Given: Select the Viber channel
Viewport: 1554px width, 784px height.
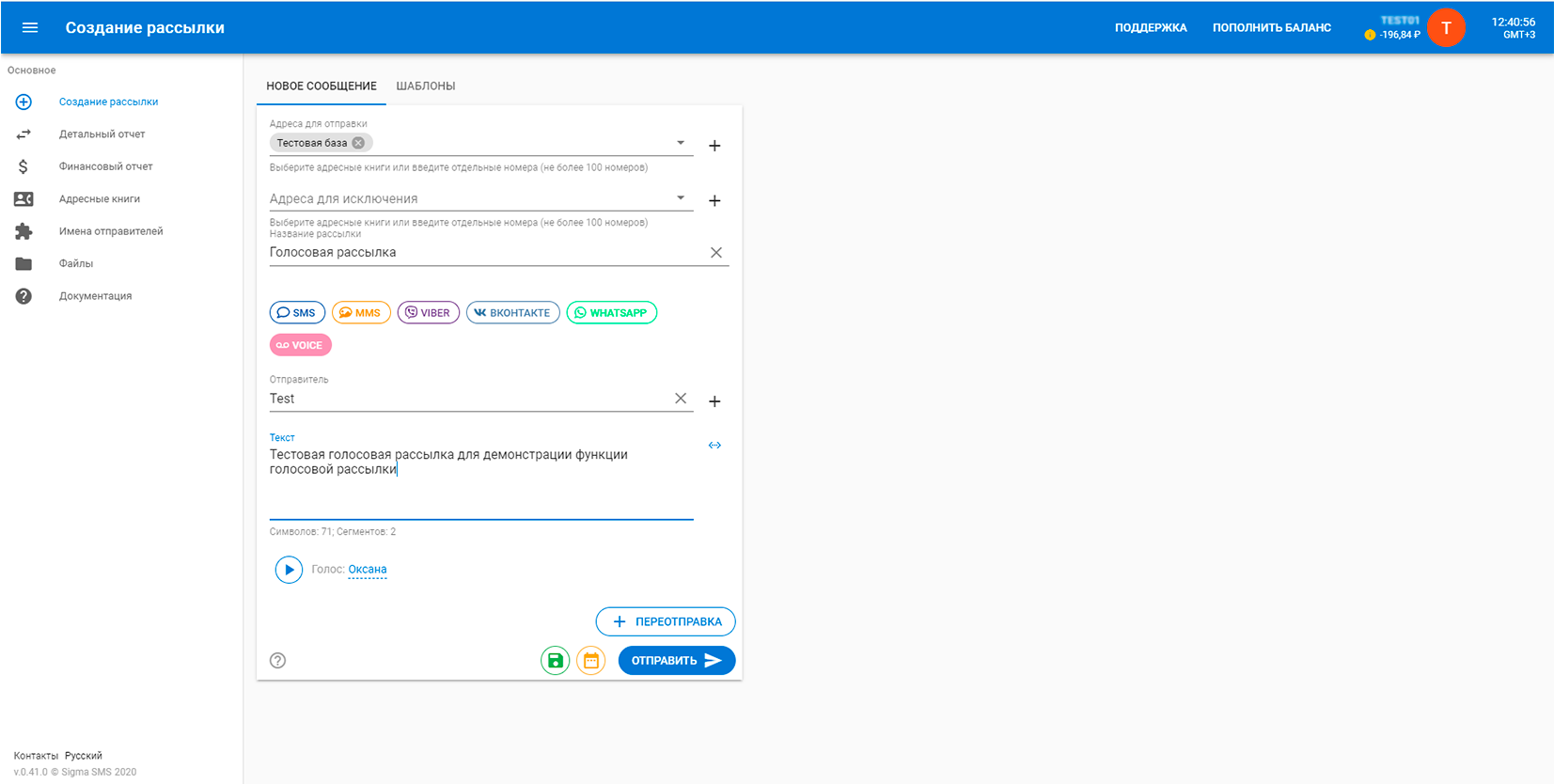Looking at the screenshot, I should (429, 313).
